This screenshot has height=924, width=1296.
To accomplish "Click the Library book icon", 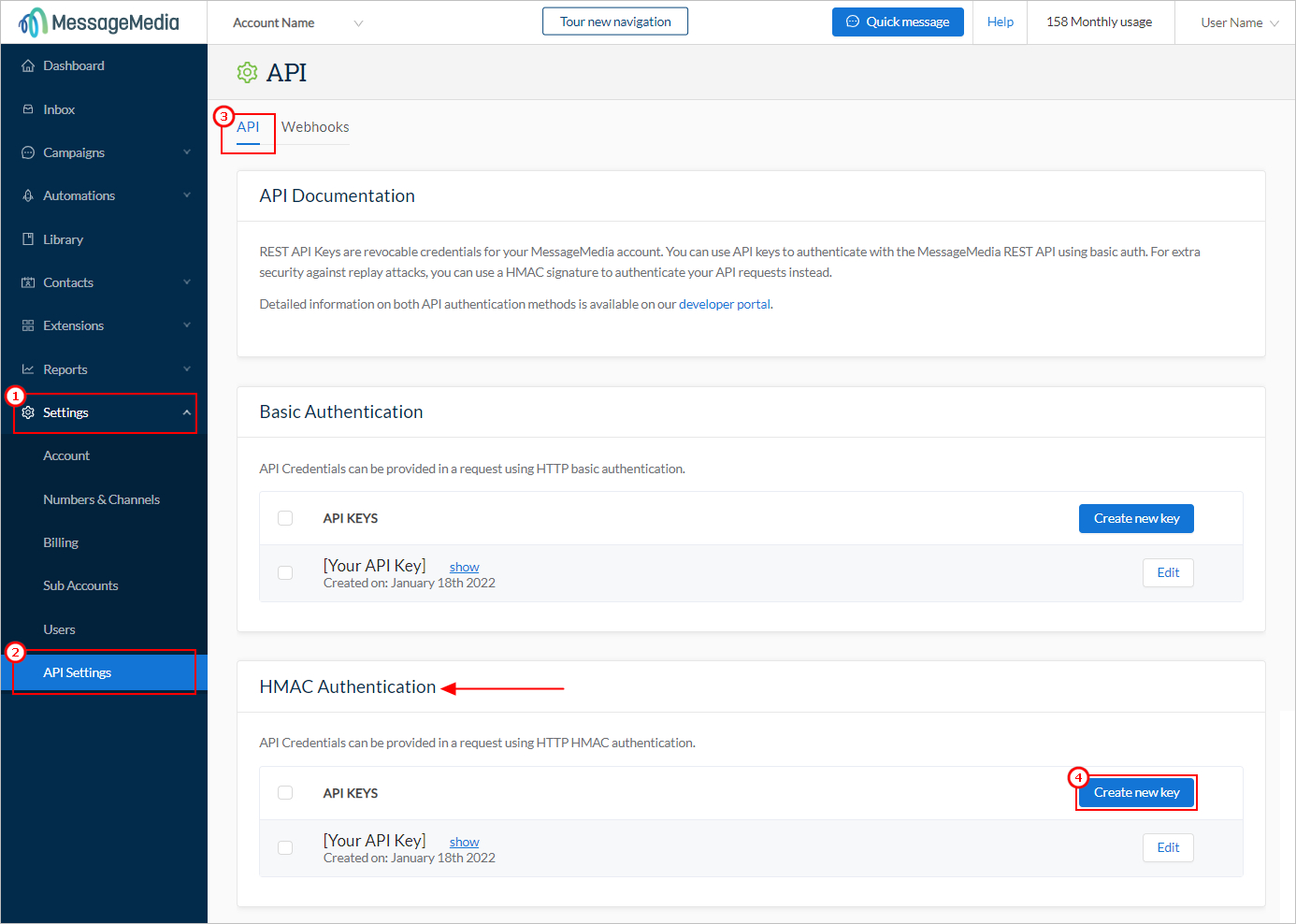I will pyautogui.click(x=28, y=239).
